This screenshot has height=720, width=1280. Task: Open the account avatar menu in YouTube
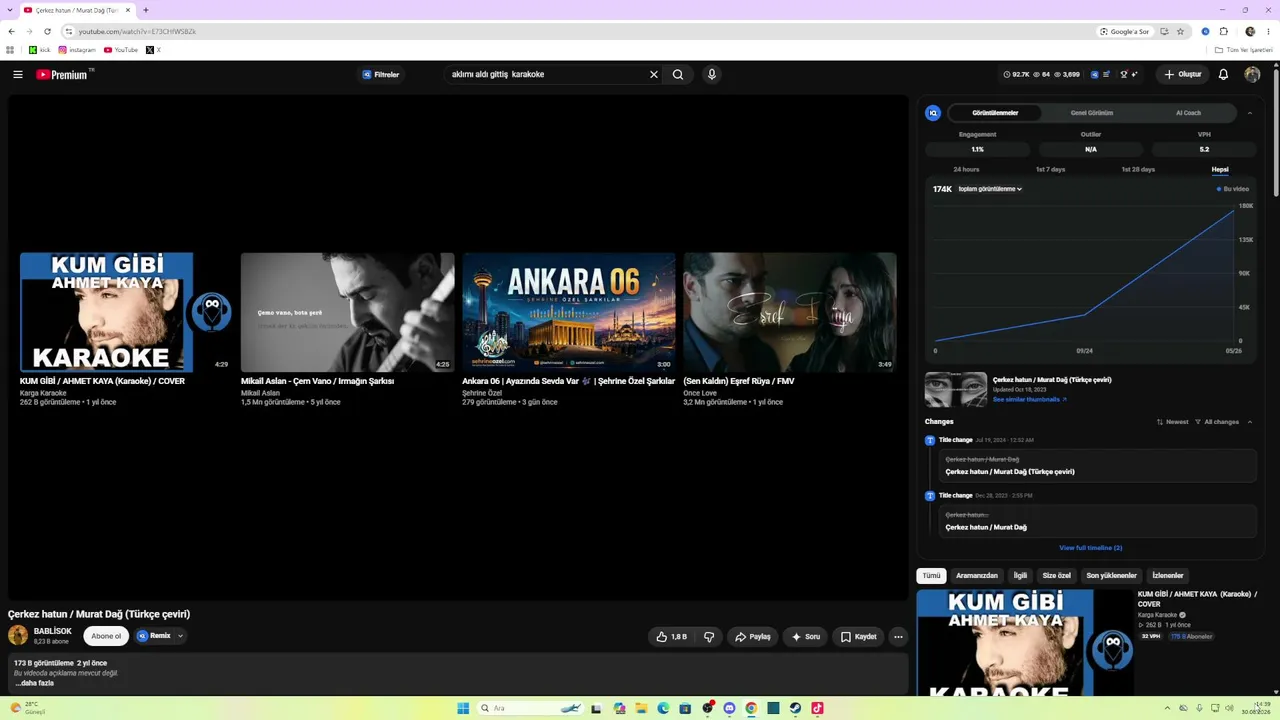pos(1252,75)
